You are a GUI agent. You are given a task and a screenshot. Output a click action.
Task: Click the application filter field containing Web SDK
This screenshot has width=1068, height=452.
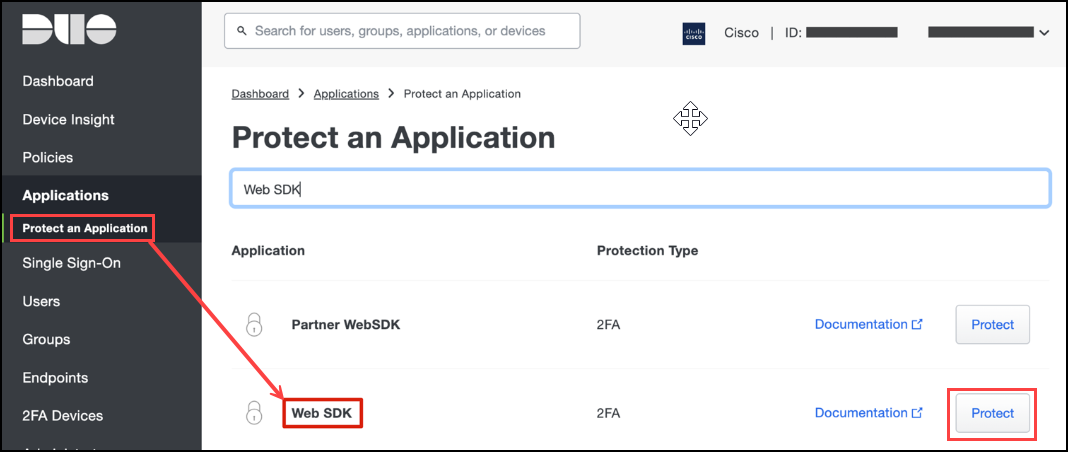pyautogui.click(x=640, y=189)
